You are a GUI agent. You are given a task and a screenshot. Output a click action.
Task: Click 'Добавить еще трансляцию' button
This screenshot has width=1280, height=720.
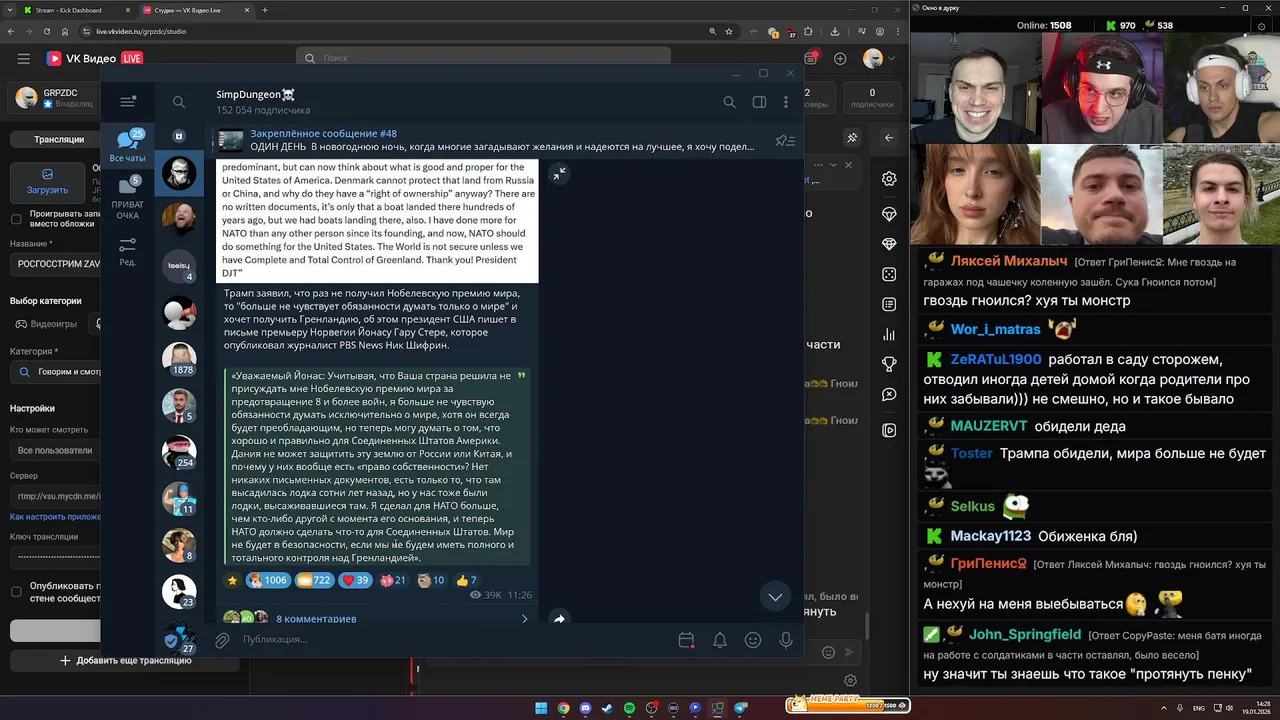point(125,660)
